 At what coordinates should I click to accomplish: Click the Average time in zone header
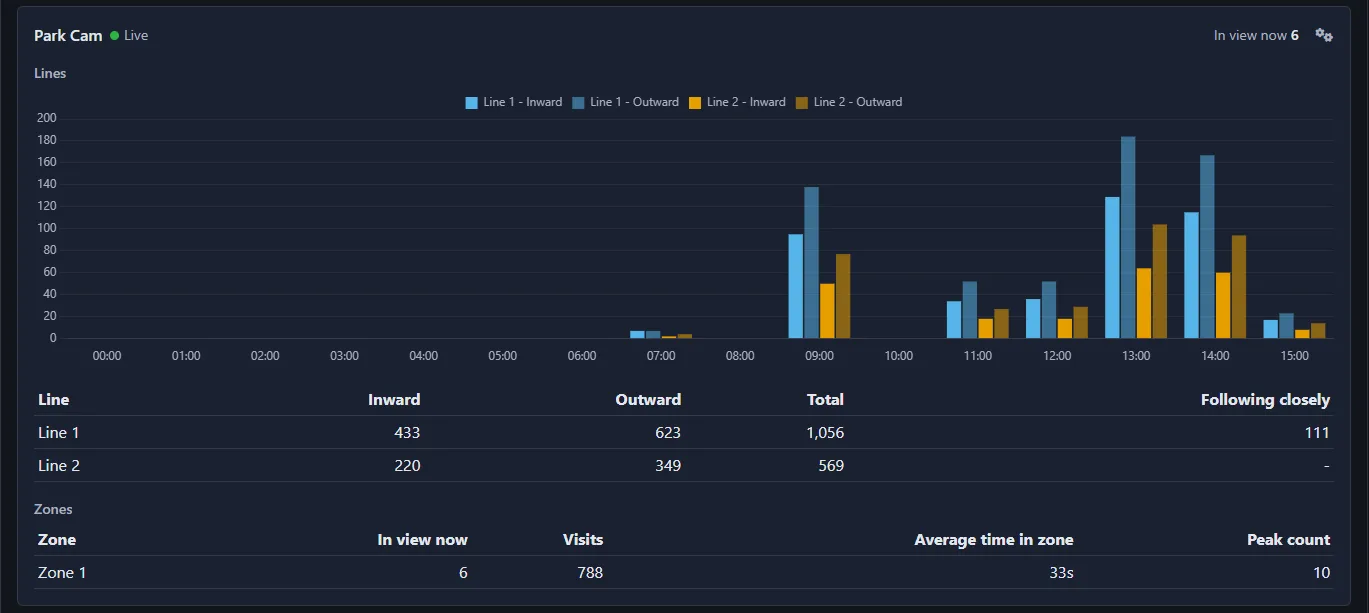click(994, 540)
